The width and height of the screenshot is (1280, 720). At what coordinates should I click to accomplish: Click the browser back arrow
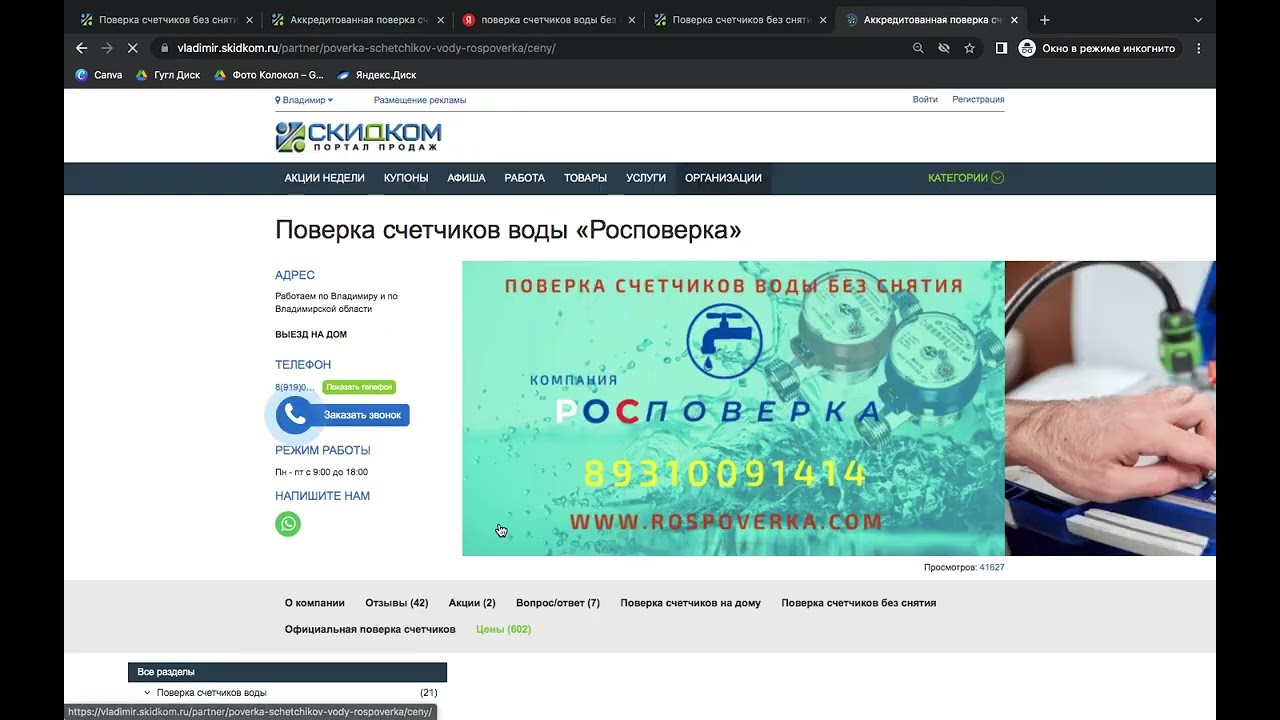tap(82, 48)
